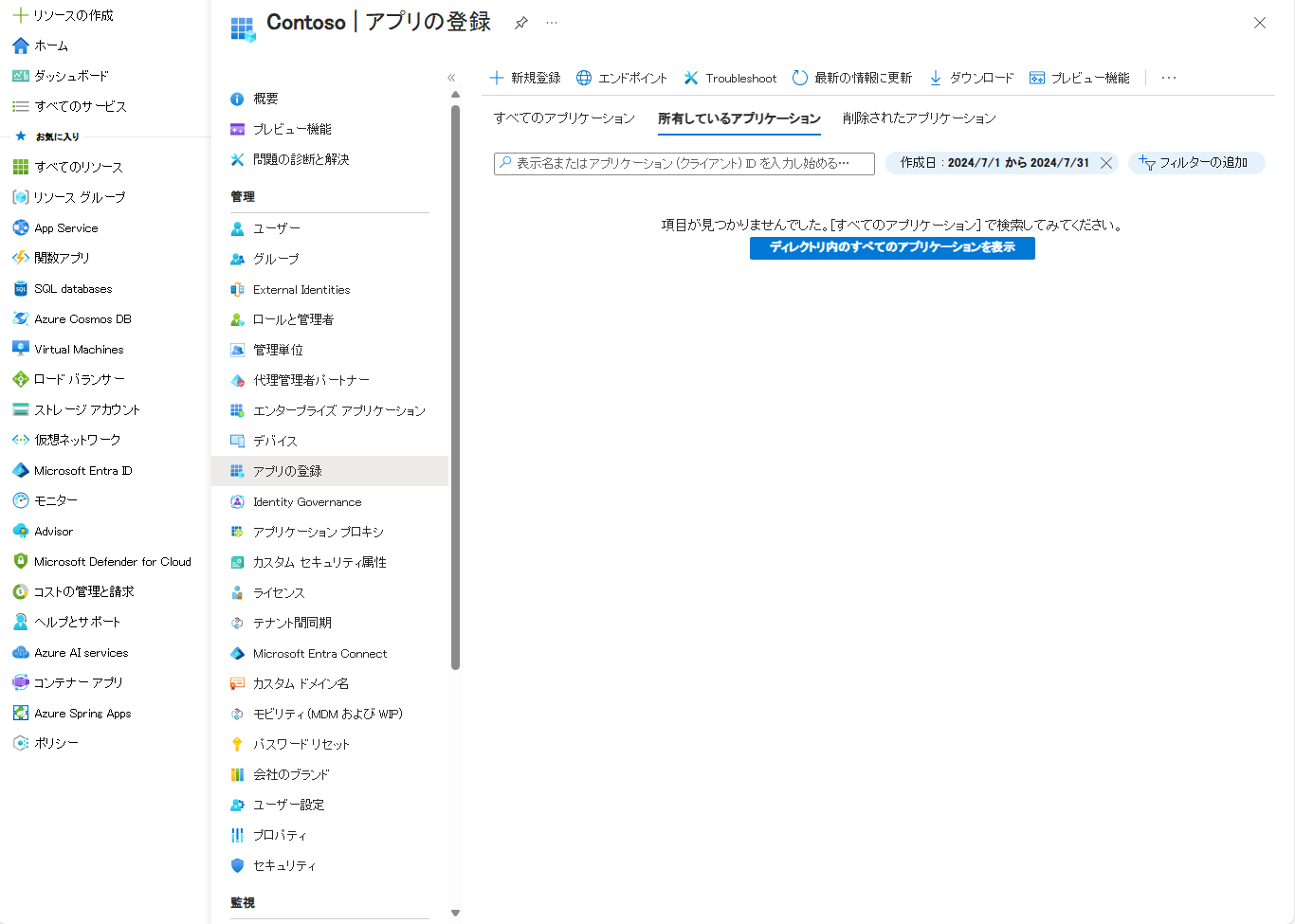Select the 所有しているアプリケーション tab

[x=739, y=118]
